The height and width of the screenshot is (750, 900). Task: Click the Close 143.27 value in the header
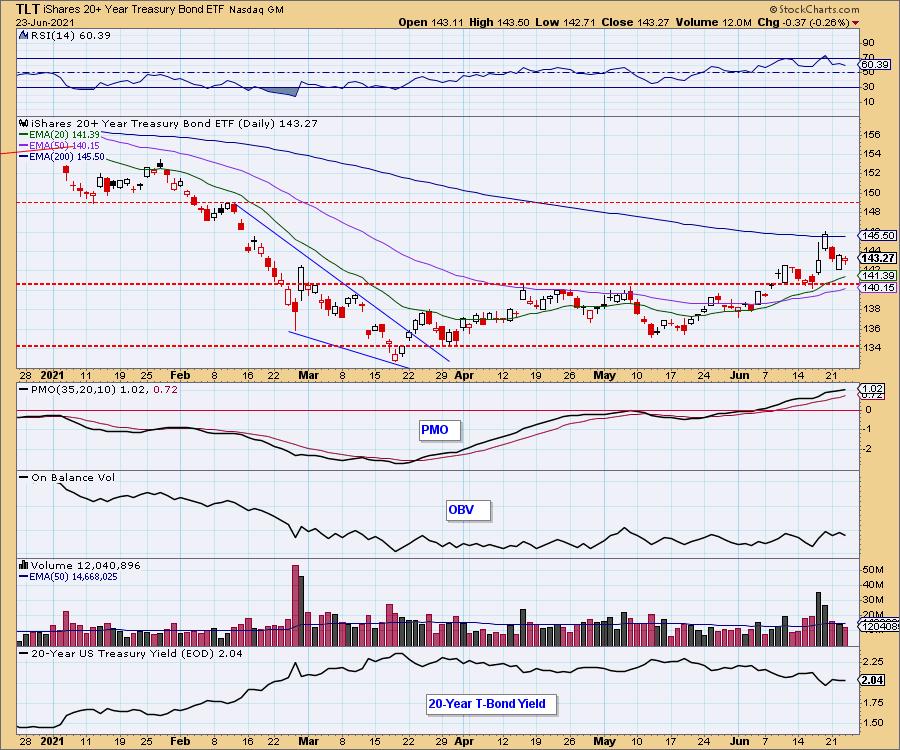(x=635, y=22)
